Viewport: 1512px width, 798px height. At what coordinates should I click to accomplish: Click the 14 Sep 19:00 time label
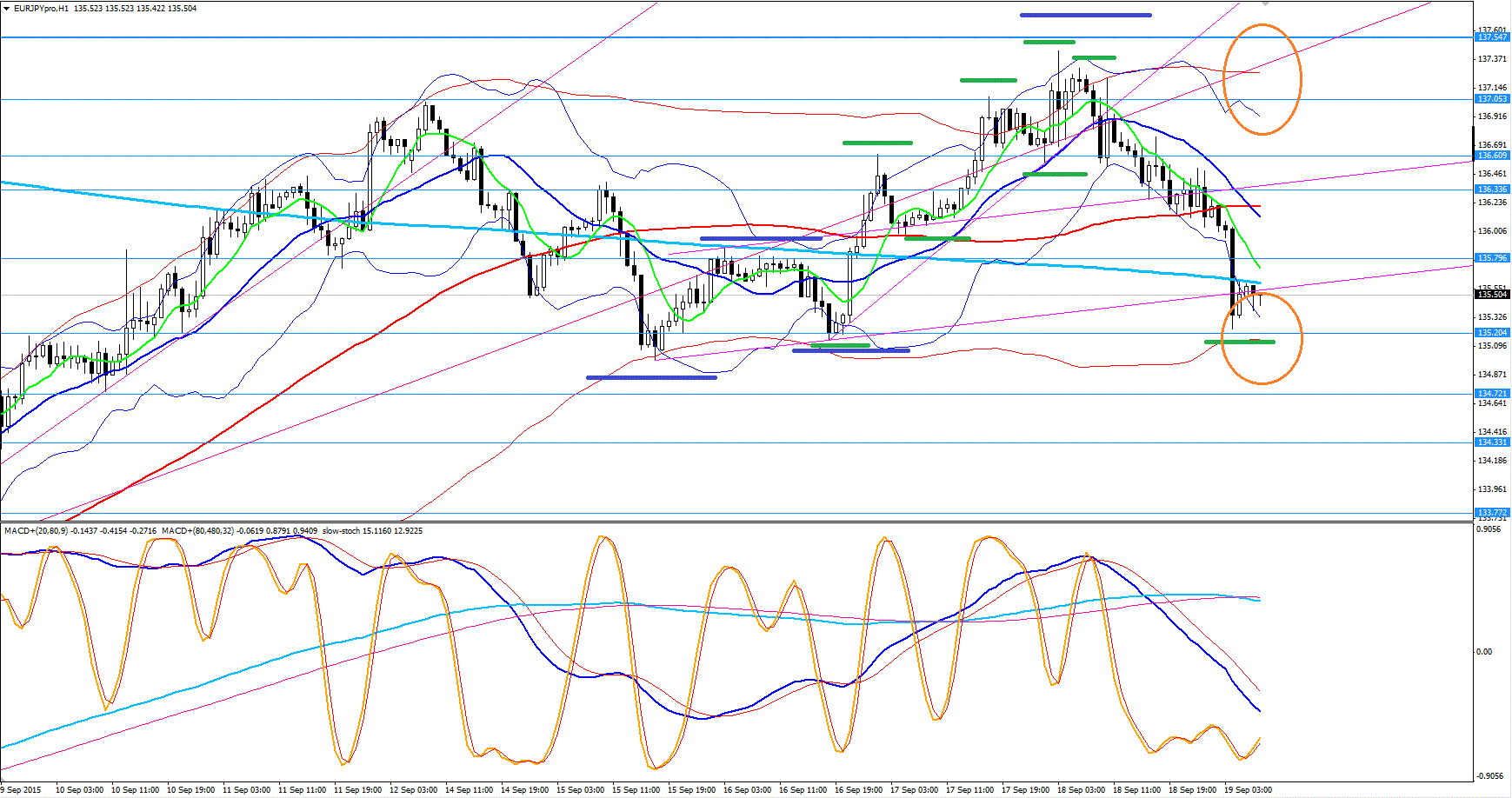(524, 790)
